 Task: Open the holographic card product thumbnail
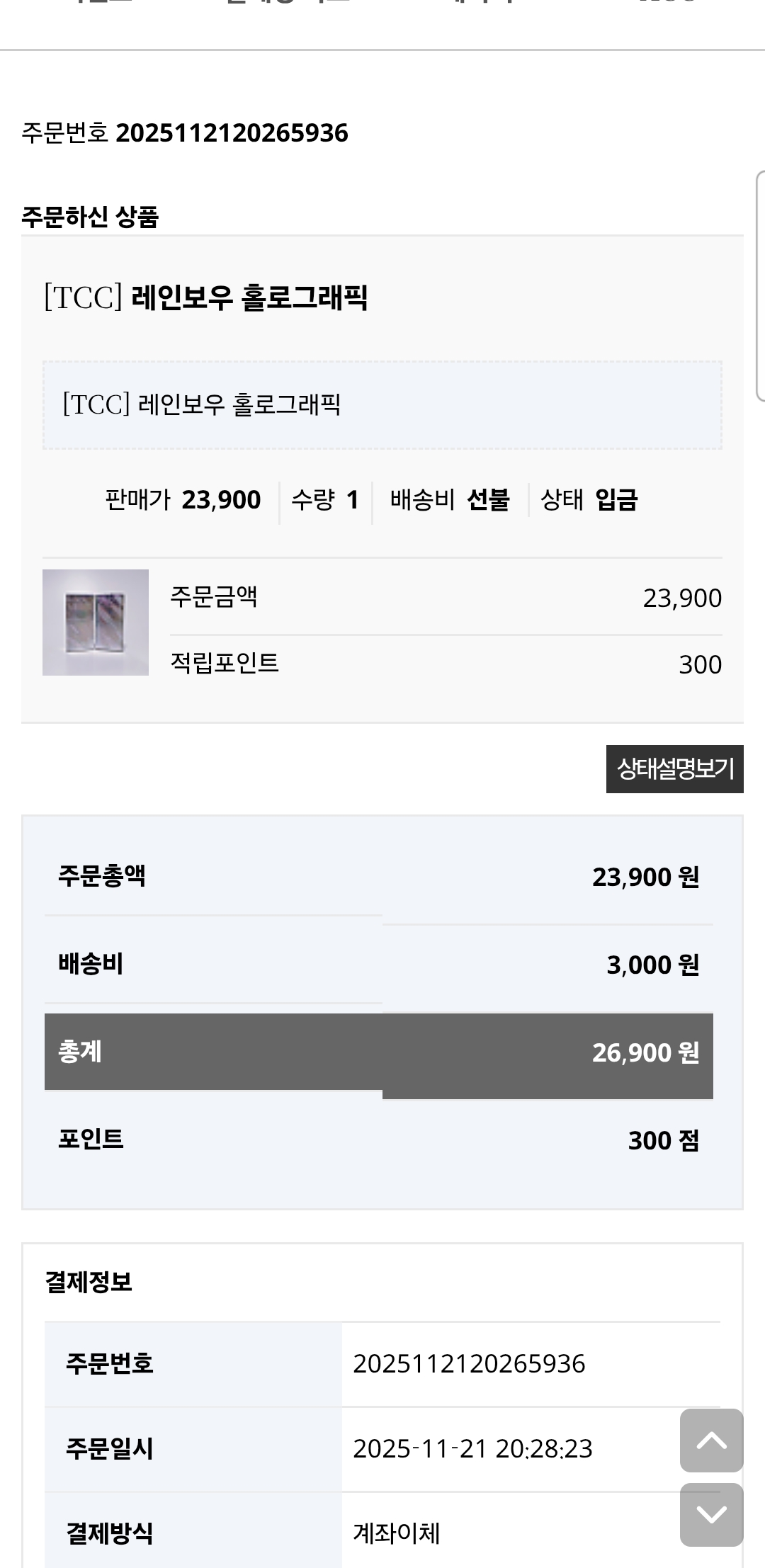pos(96,622)
